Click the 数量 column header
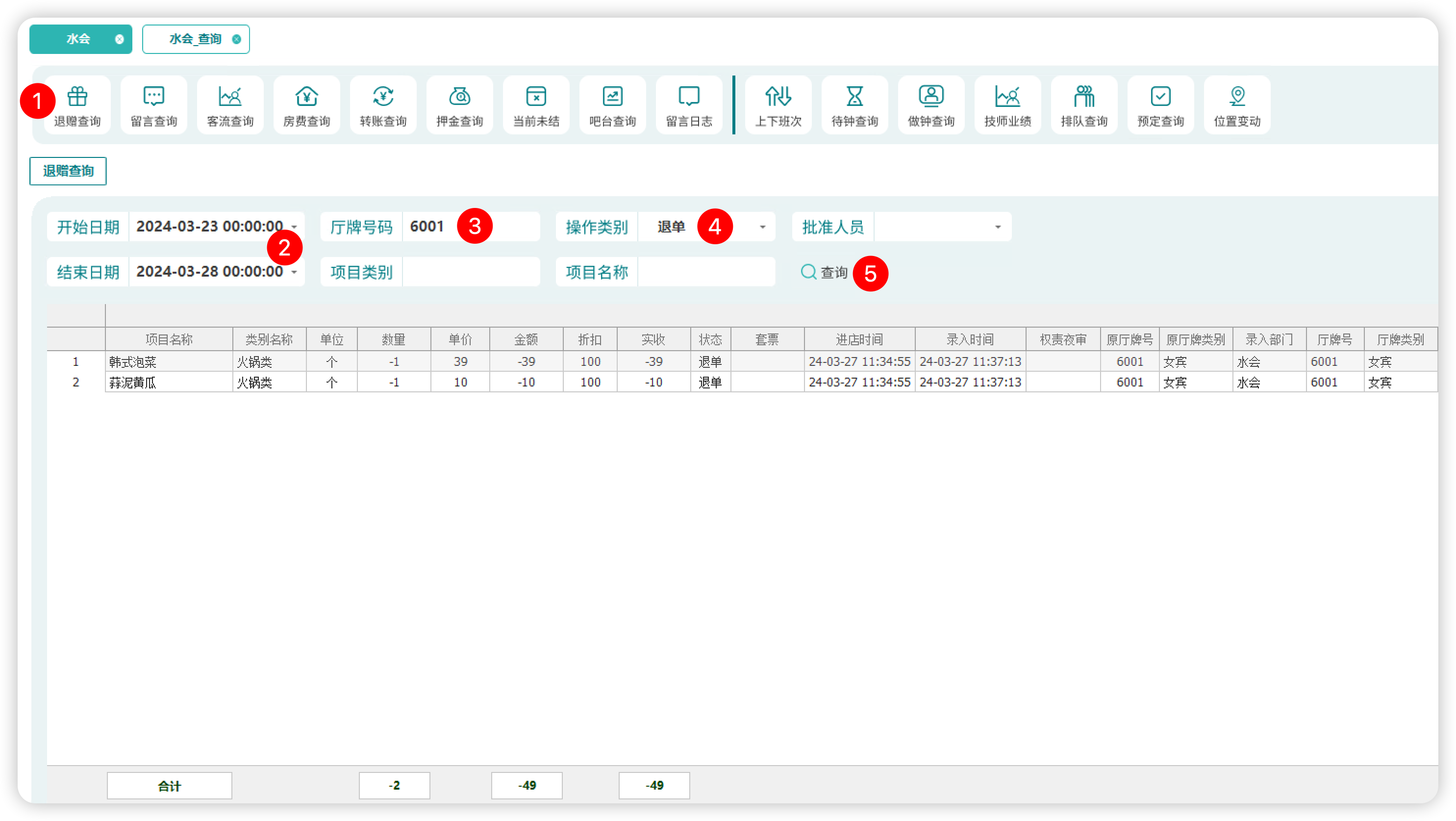This screenshot has width=1456, height=821. [x=394, y=339]
